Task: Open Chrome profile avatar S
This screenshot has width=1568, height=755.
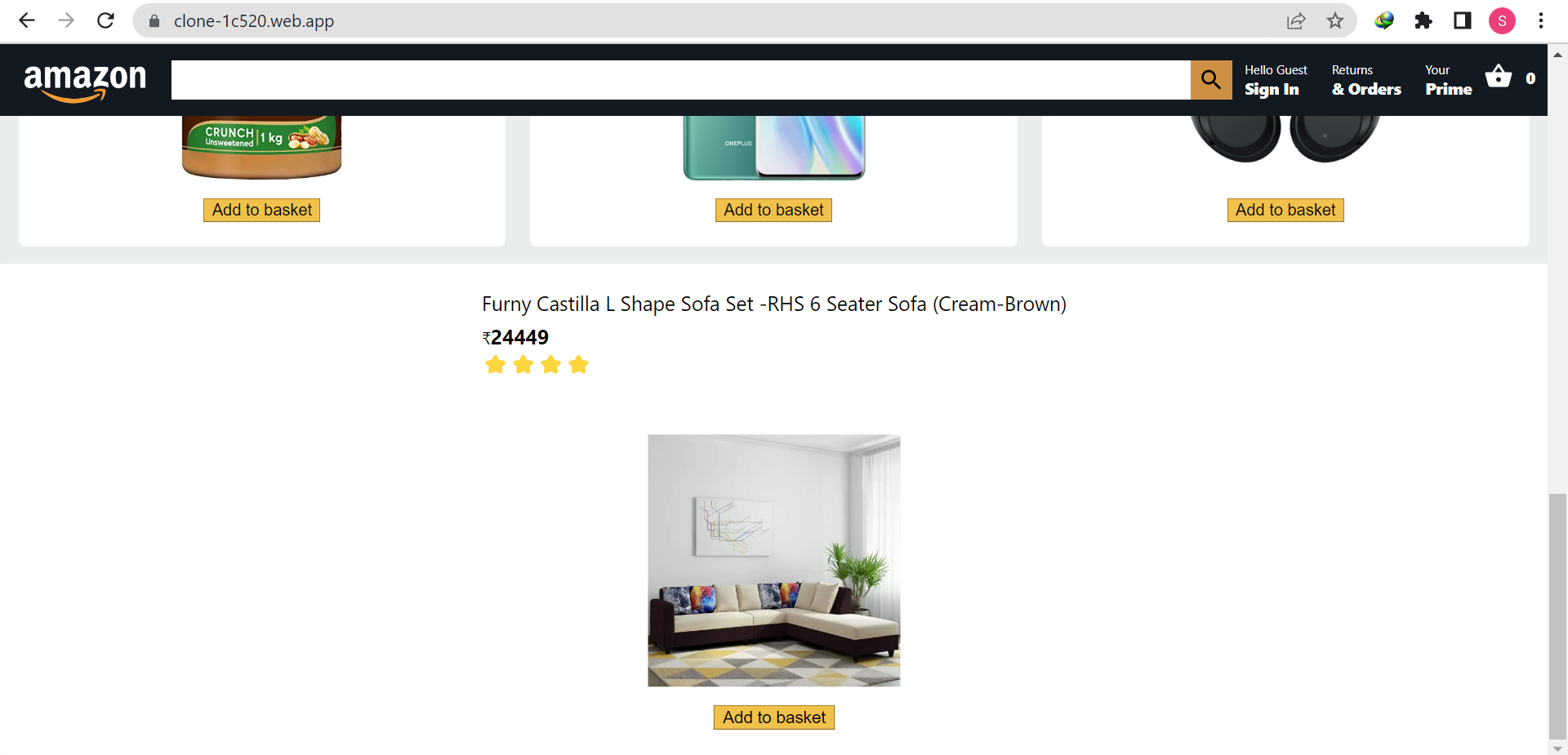Action: (1502, 20)
